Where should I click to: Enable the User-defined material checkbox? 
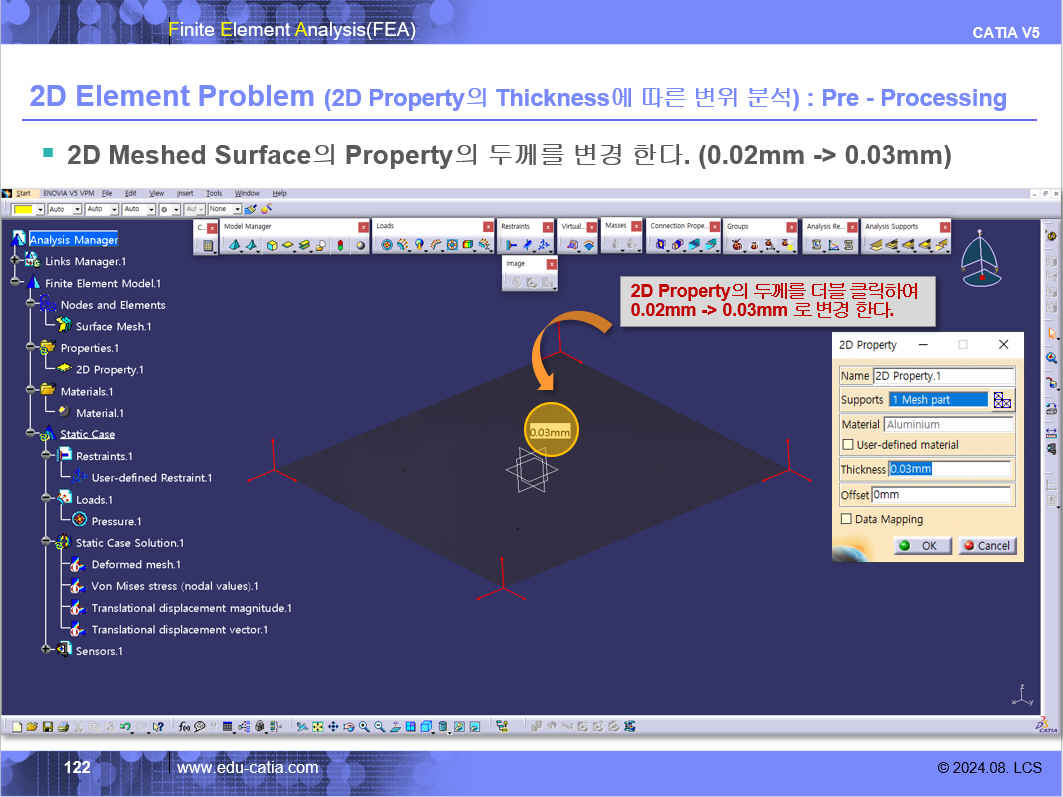tap(848, 445)
